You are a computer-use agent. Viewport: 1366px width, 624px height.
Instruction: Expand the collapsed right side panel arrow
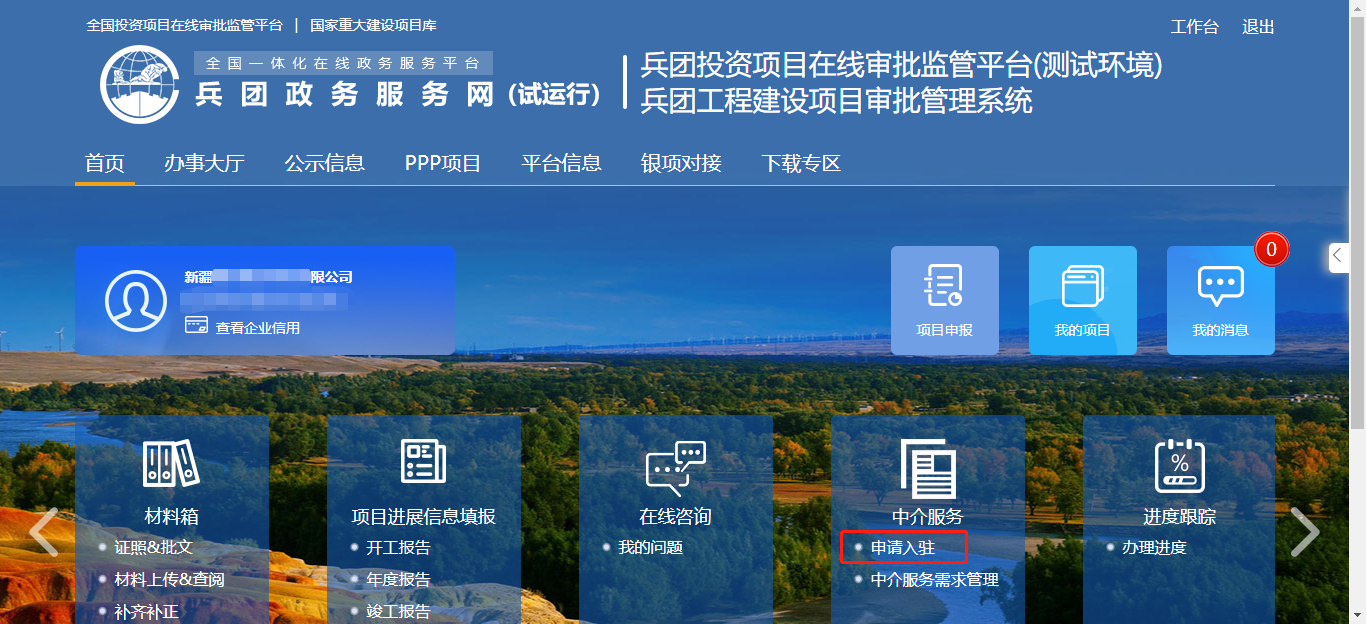(x=1337, y=257)
